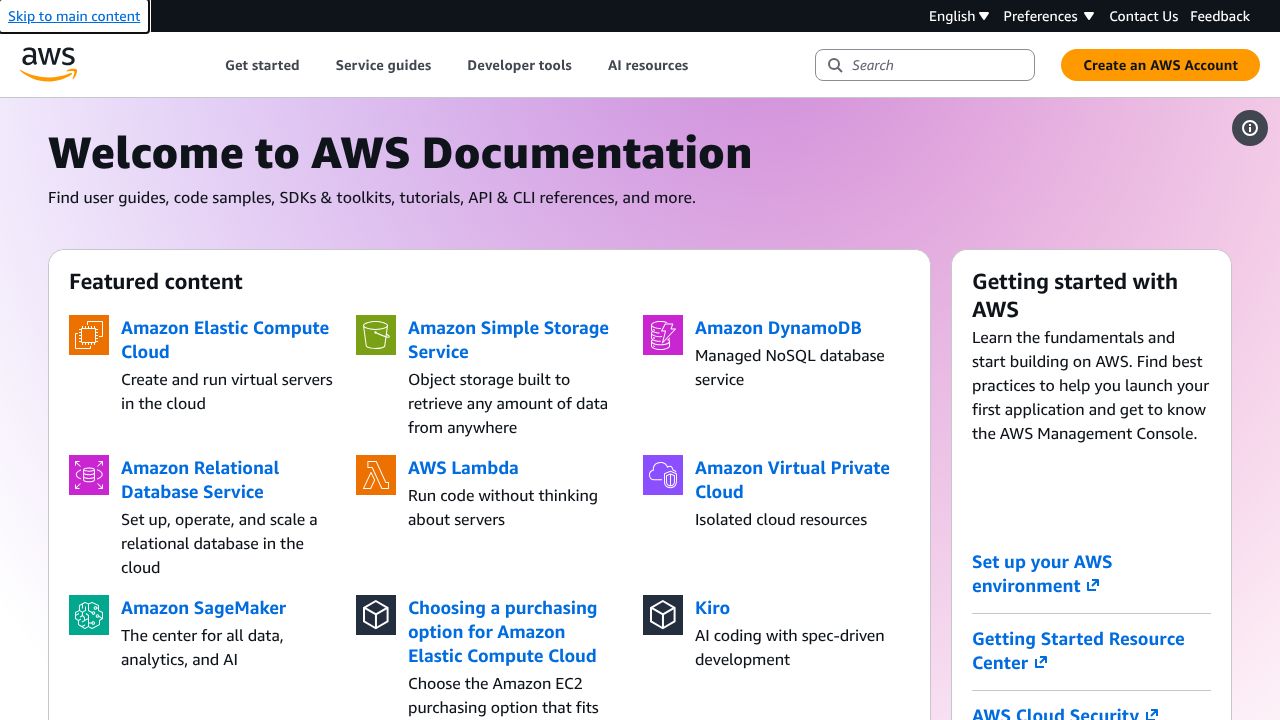Click the cube icon beside Choosing a purchasing option
The width and height of the screenshot is (1280, 720).
click(x=376, y=615)
